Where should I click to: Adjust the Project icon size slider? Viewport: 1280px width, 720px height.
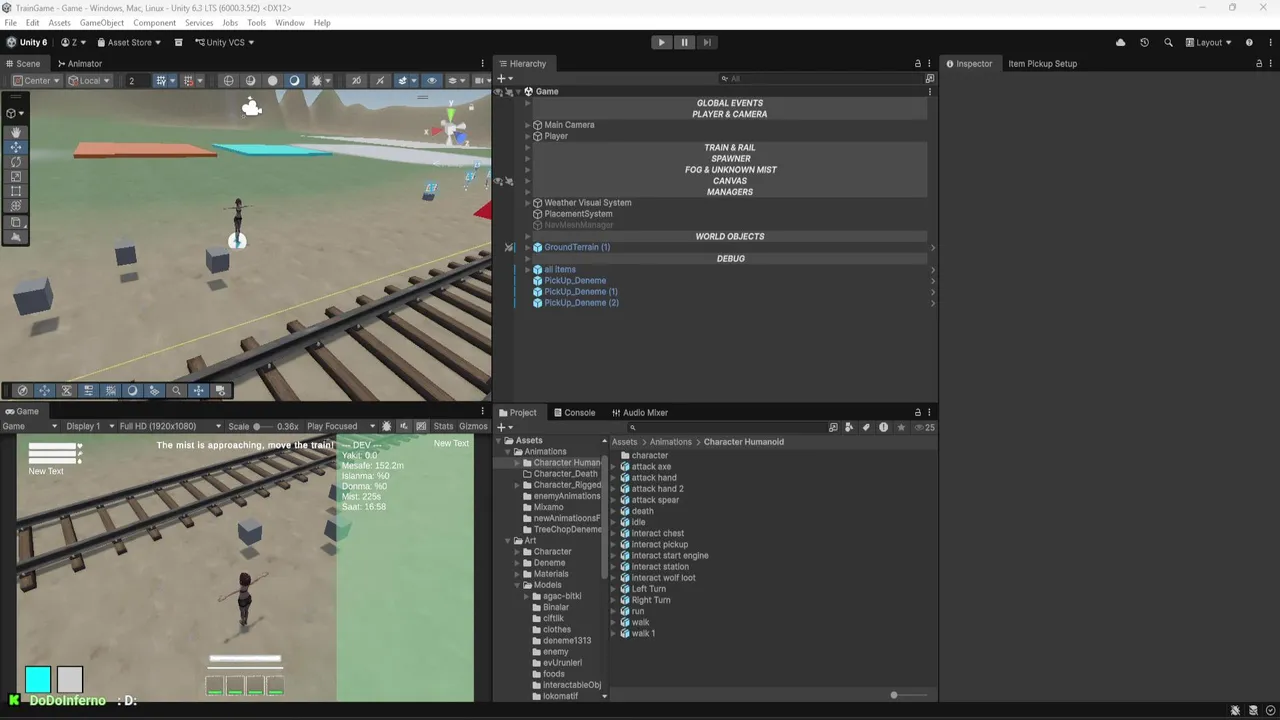click(909, 695)
